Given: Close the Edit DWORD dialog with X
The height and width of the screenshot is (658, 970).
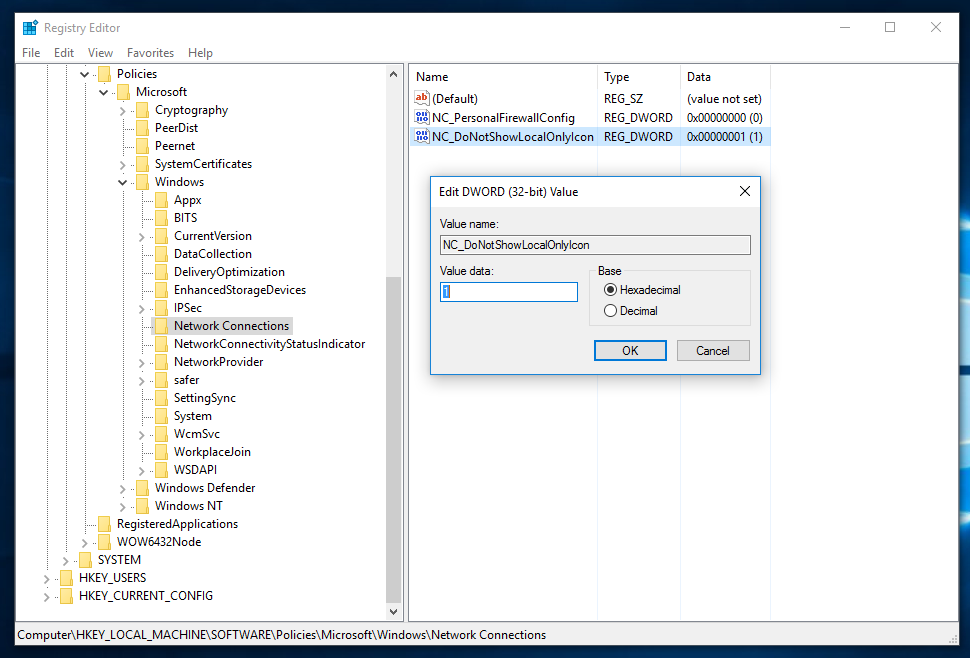Looking at the screenshot, I should click(744, 191).
